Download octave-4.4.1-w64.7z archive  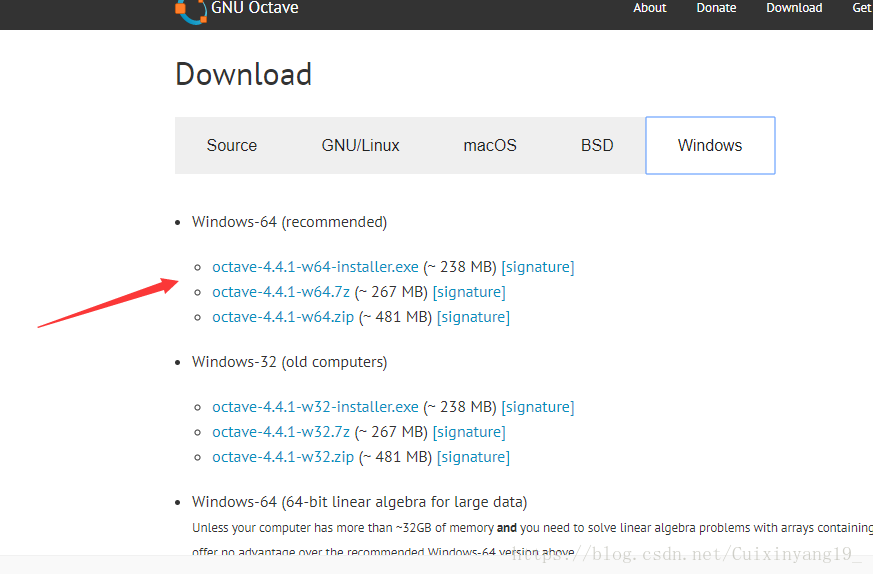[281, 292]
